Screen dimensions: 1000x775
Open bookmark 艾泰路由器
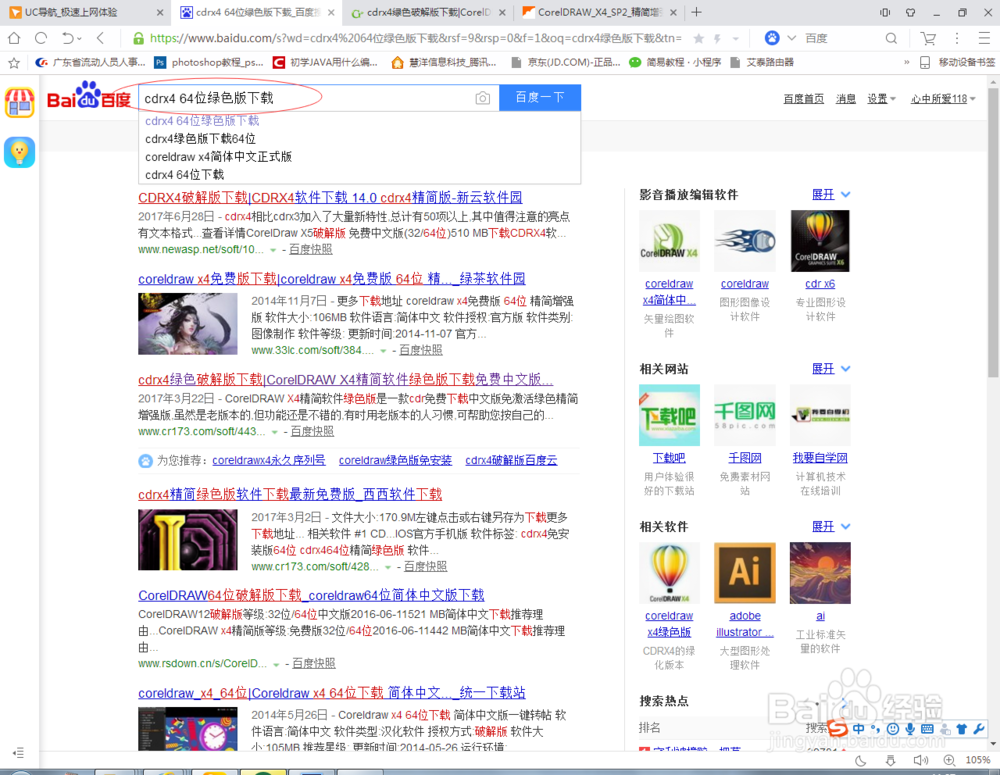pyautogui.click(x=763, y=63)
